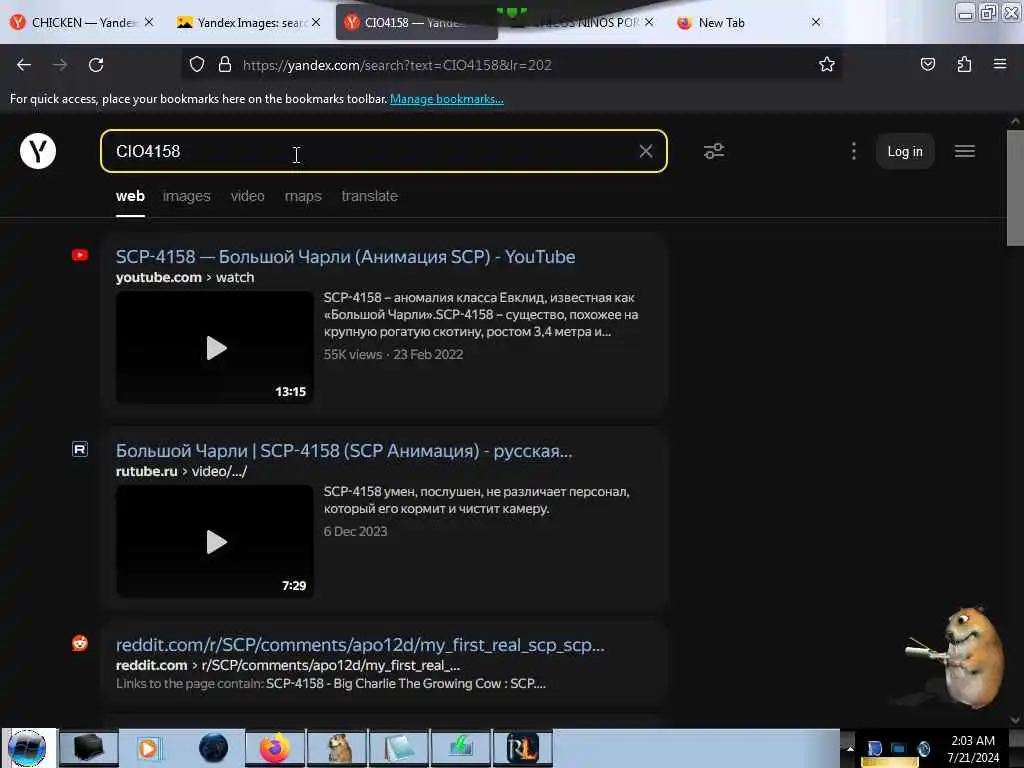Viewport: 1024px width, 768px height.
Task: Open the media player taskbar icon
Action: pos(150,748)
